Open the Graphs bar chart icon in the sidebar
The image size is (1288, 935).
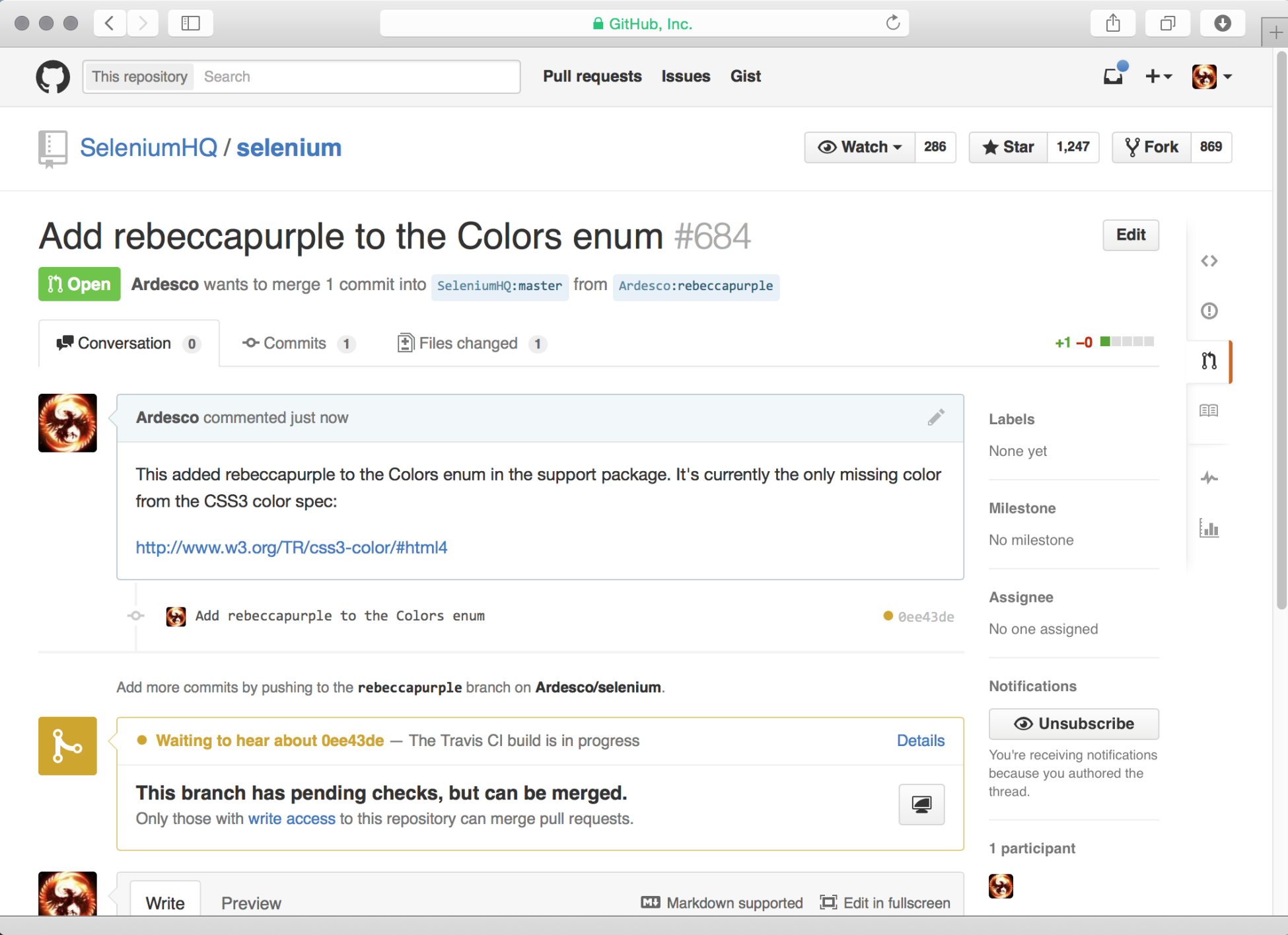point(1209,528)
